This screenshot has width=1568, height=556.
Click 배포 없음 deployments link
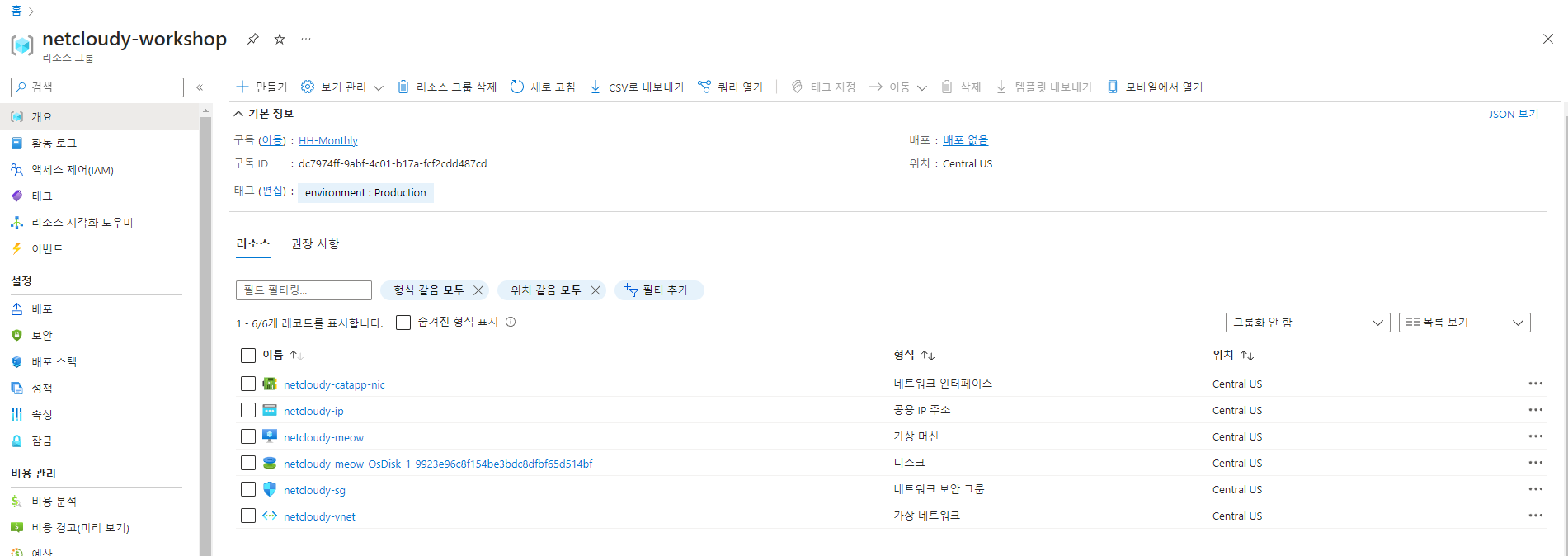click(x=965, y=140)
